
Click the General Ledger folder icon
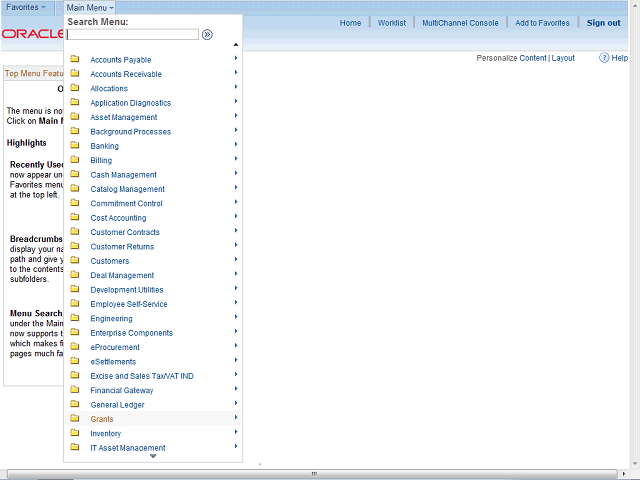tap(75, 404)
